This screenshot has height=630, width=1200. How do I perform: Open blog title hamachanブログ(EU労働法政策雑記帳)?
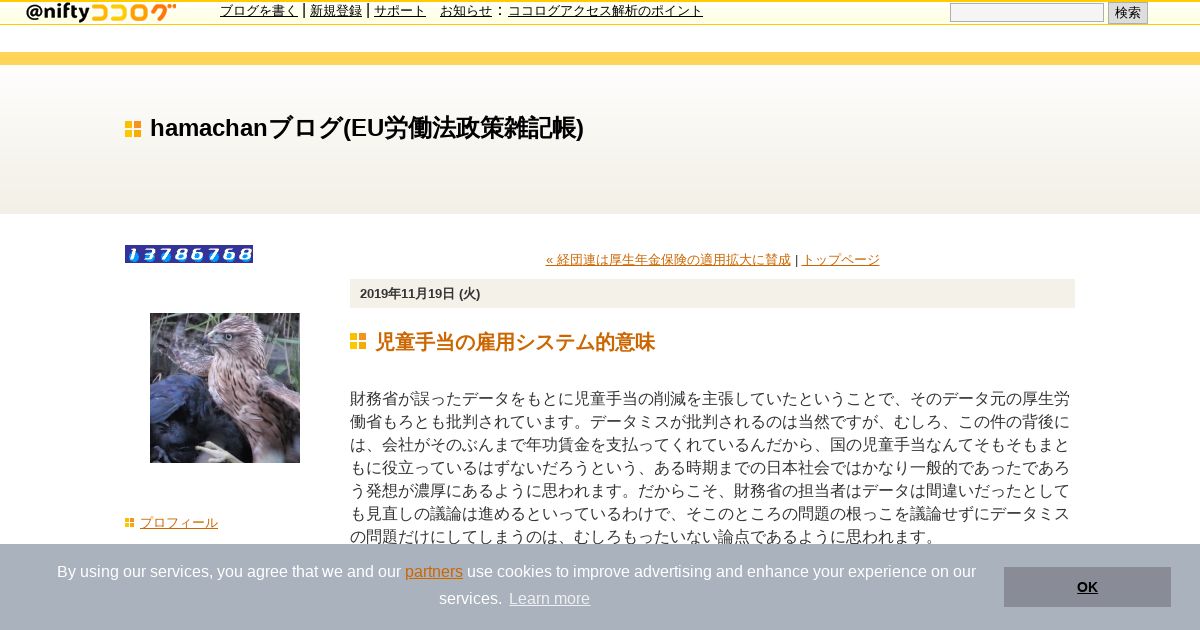click(x=366, y=128)
